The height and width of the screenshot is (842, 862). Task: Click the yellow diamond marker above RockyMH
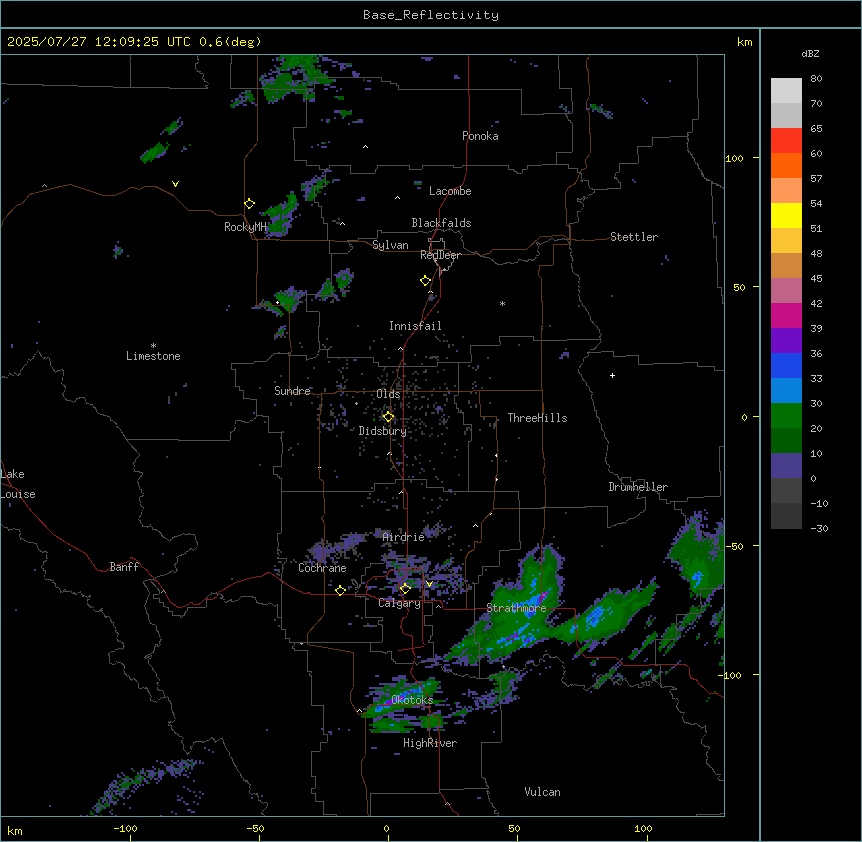[250, 204]
